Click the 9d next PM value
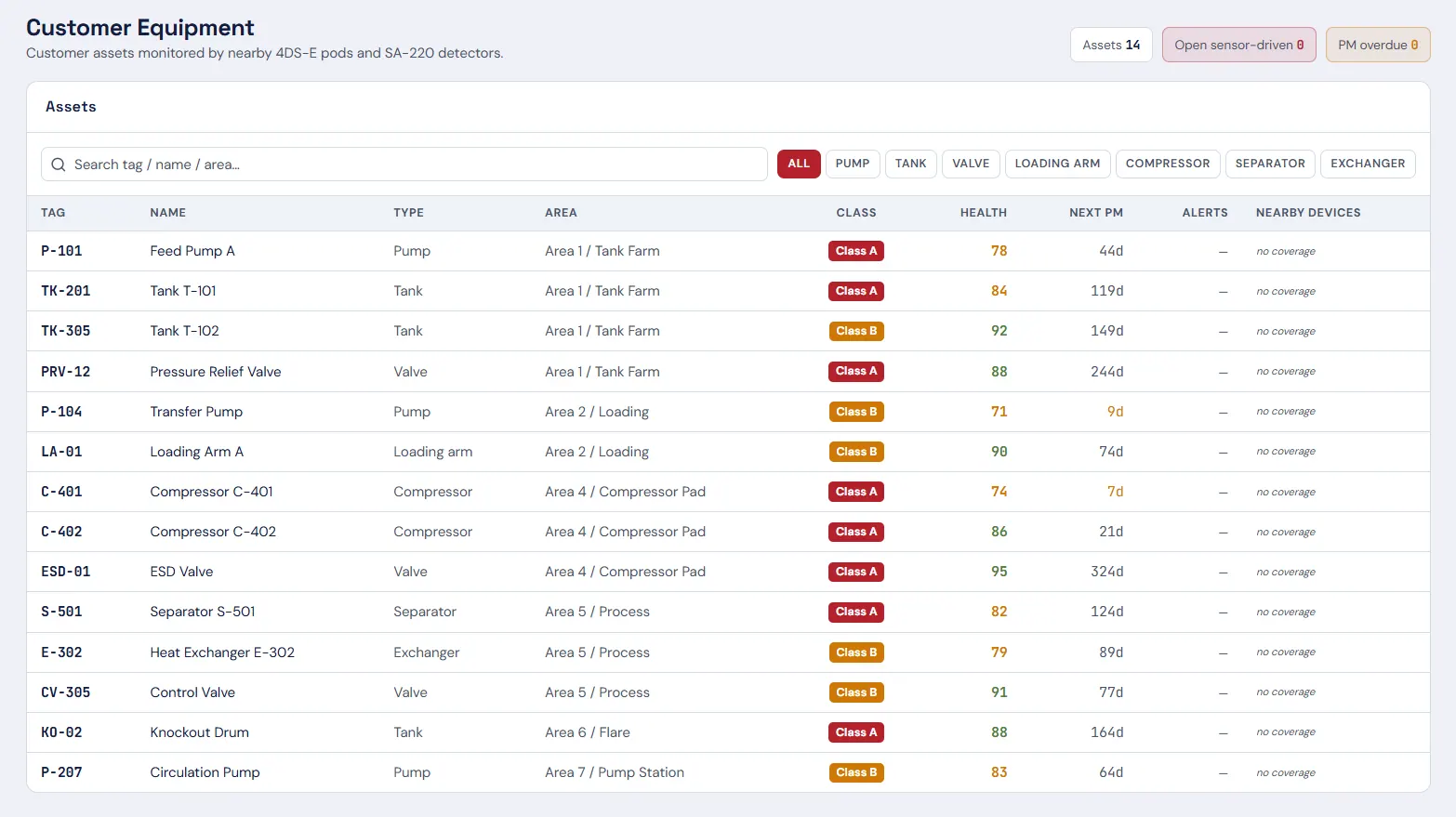1456x817 pixels. tap(1115, 412)
